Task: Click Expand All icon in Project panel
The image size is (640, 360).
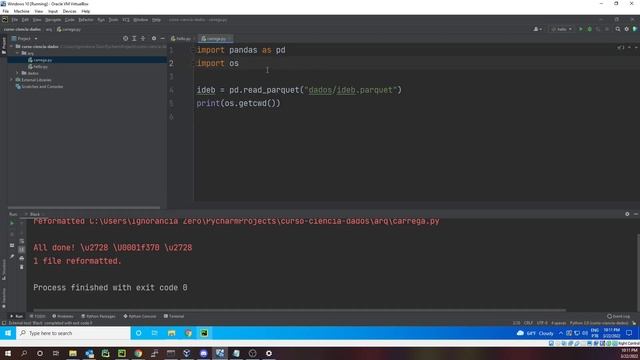Action: (x=134, y=38)
